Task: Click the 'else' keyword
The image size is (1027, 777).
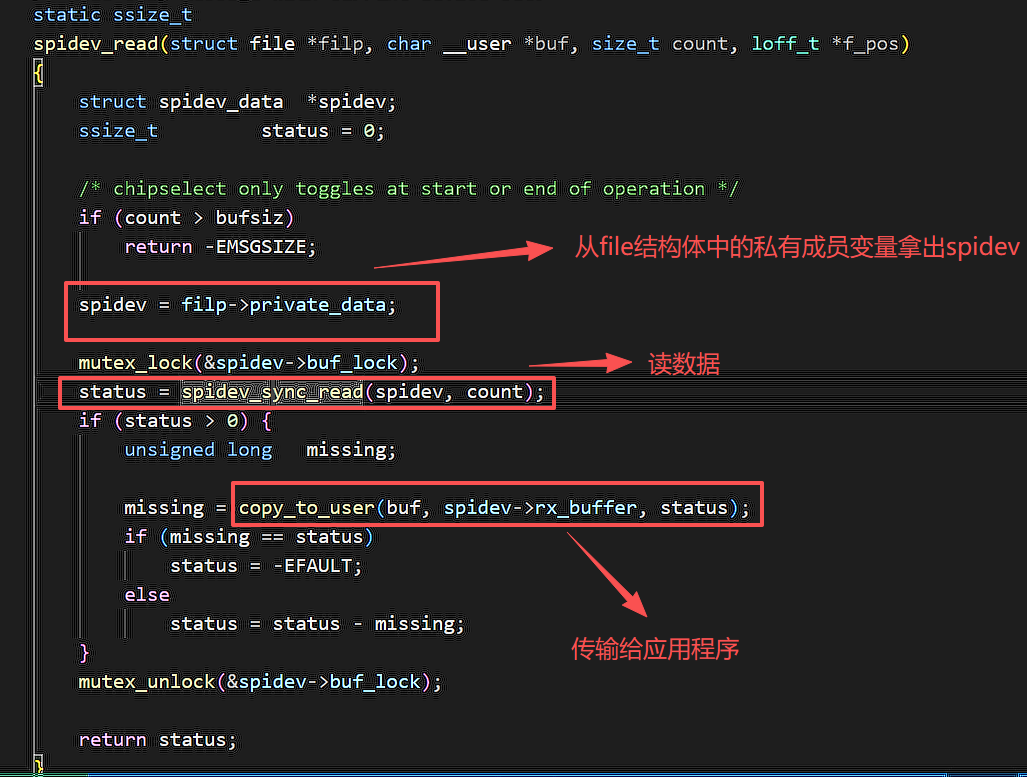Action: (x=147, y=595)
